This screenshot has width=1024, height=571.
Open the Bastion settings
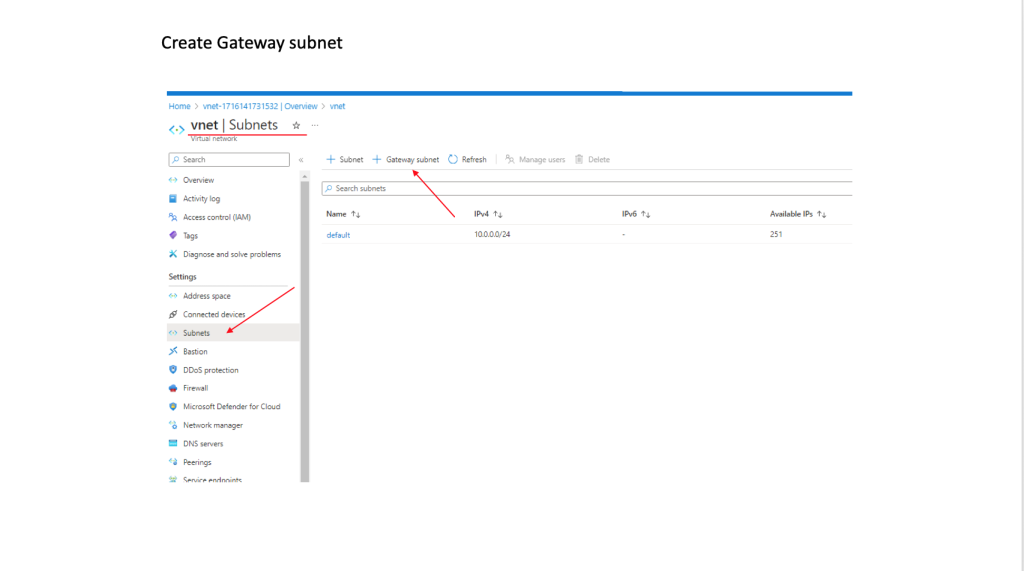pos(195,351)
